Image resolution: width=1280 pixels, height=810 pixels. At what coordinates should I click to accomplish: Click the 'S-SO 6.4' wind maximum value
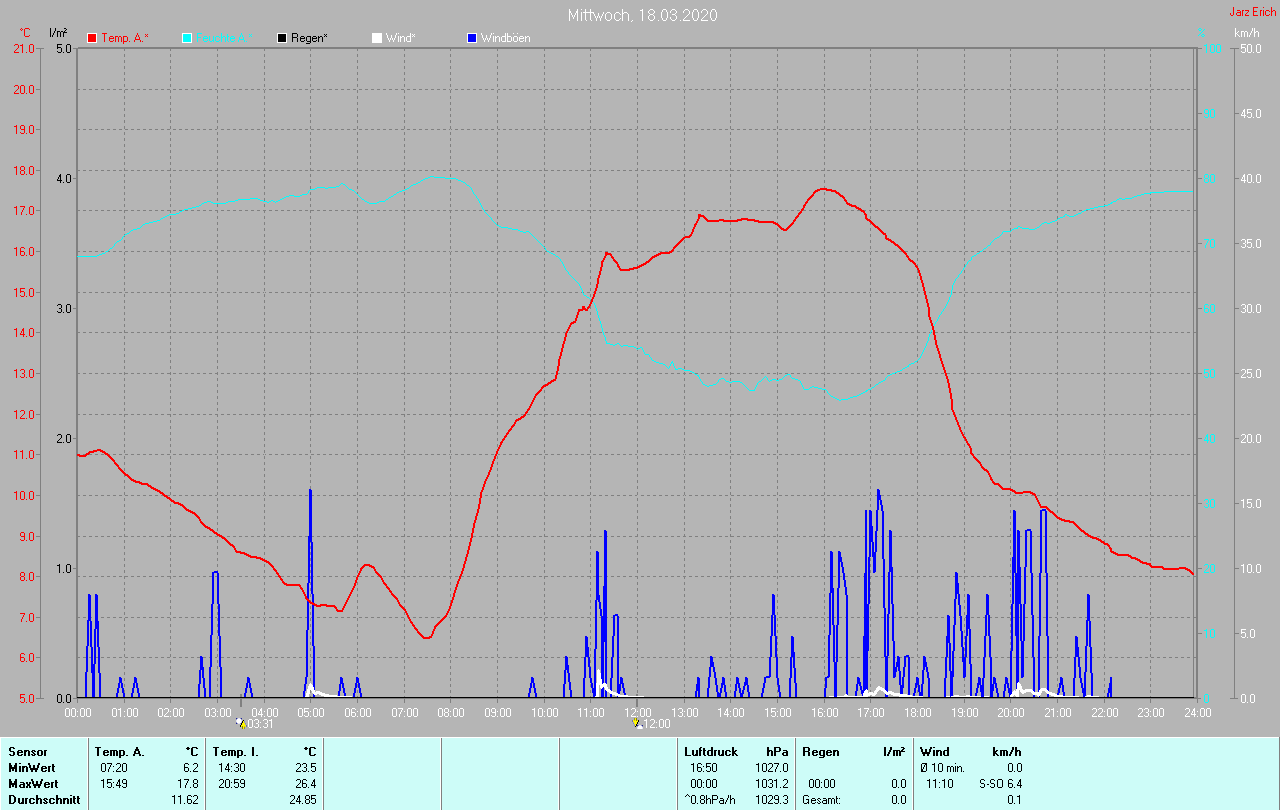pos(1000,784)
